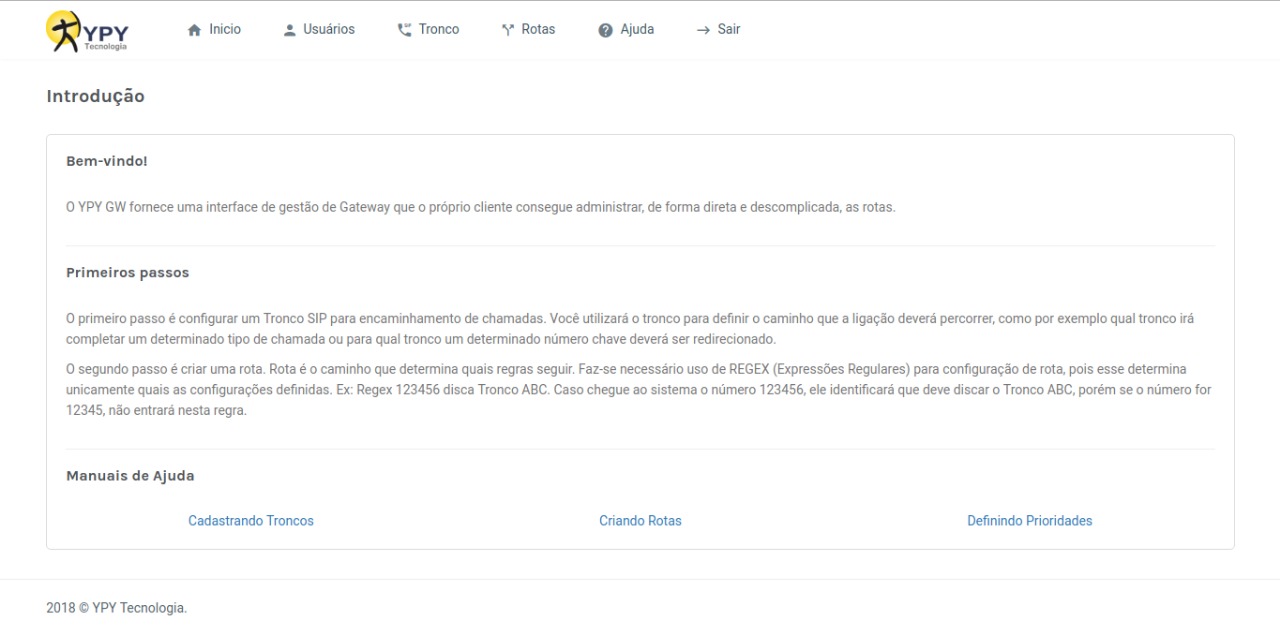Click the sentence starting O YPY GW fornece
This screenshot has width=1280, height=635.
point(481,208)
